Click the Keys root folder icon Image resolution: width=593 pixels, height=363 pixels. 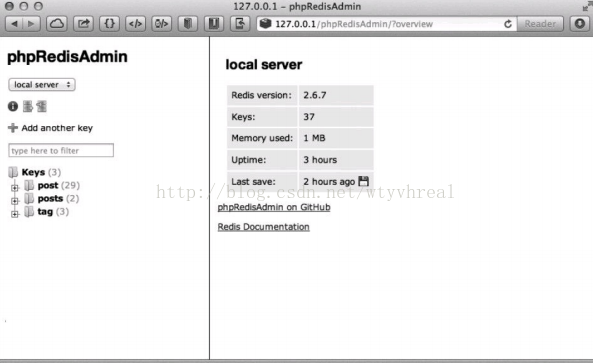(x=13, y=172)
